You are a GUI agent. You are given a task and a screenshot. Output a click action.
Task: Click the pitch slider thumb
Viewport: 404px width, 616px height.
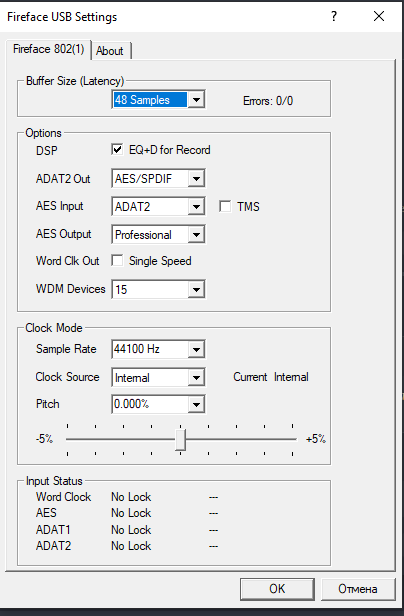click(x=180, y=440)
